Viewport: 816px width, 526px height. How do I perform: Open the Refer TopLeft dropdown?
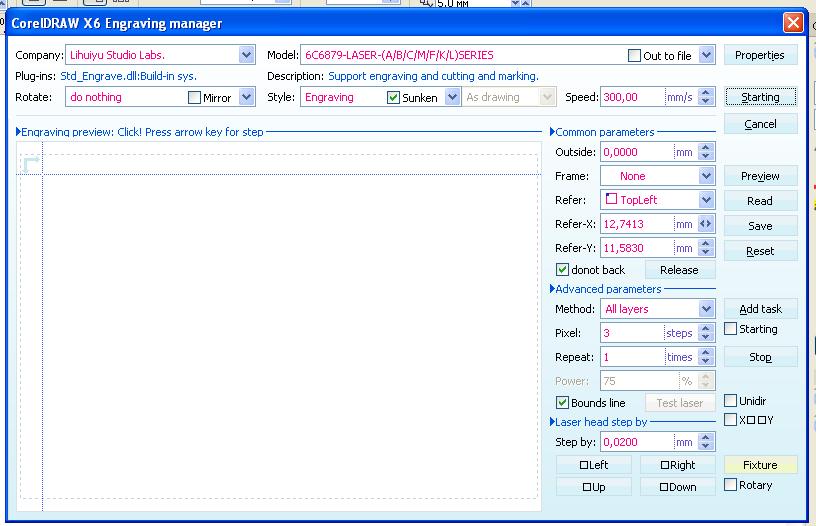coord(706,200)
